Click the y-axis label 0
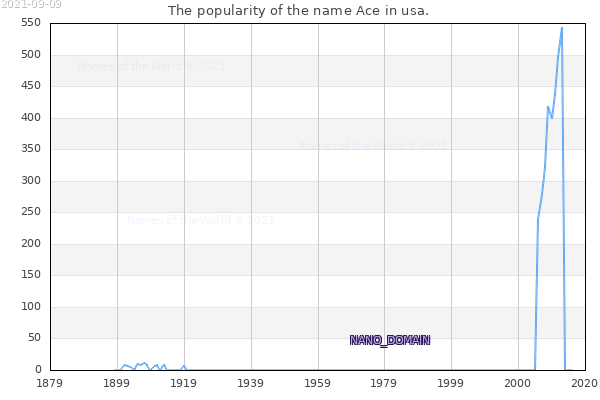This screenshot has height=400, width=600. click(x=38, y=369)
